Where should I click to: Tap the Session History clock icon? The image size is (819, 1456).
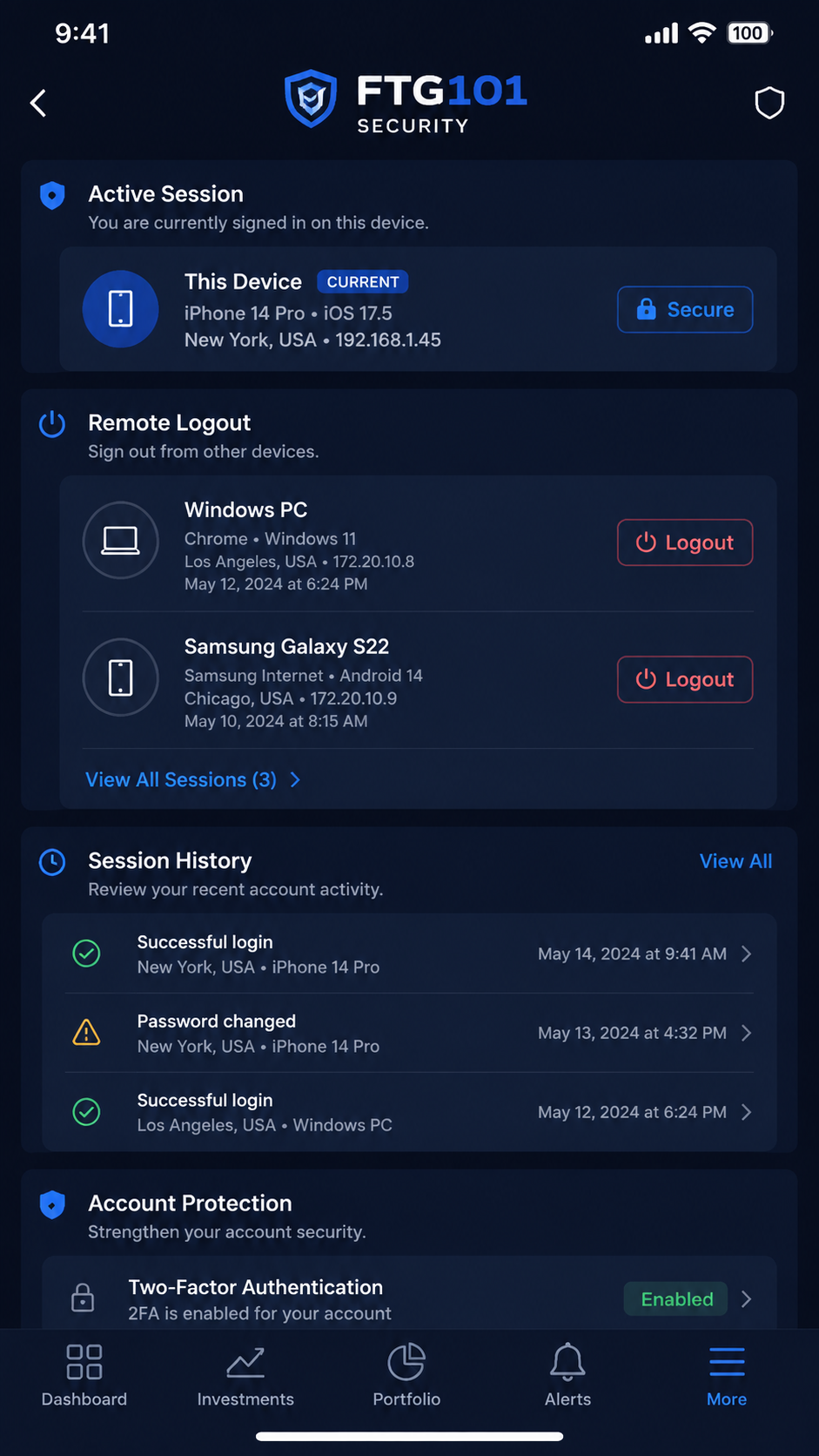[52, 862]
